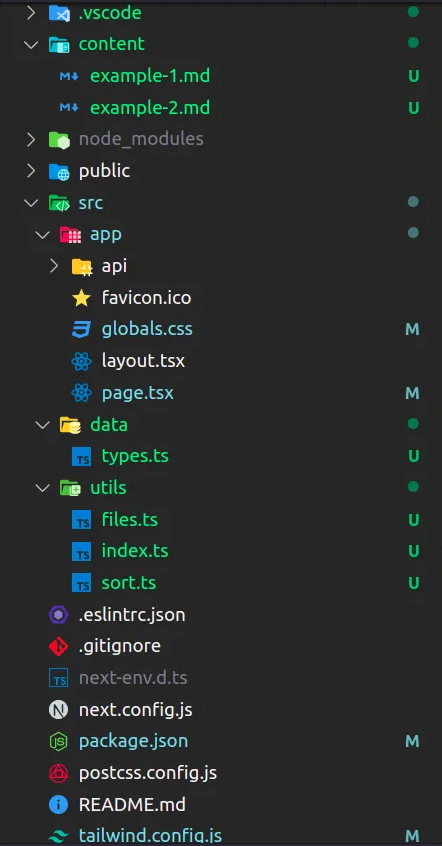
Task: Click the M status badge on globals.css
Action: (x=412, y=329)
